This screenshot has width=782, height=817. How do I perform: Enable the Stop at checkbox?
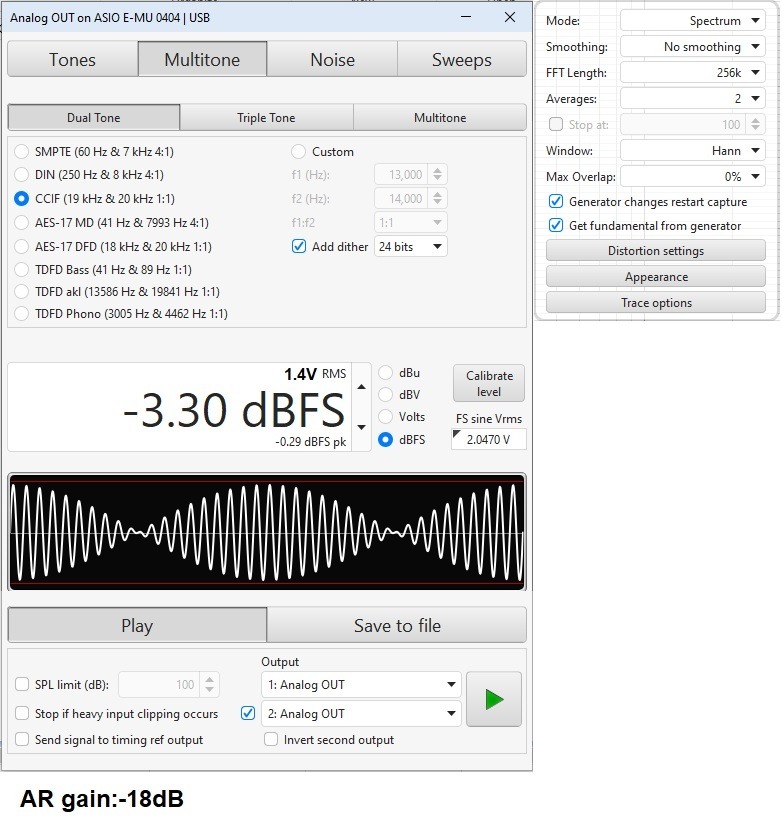pos(556,125)
